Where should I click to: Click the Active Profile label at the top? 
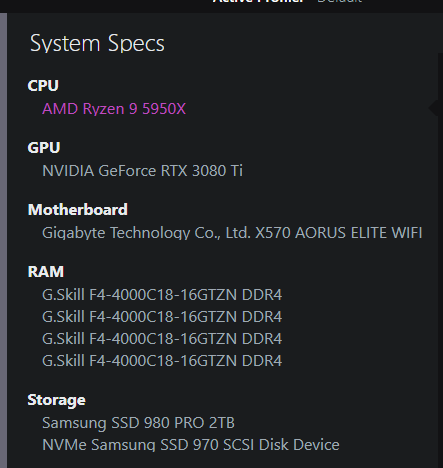coord(258,1)
